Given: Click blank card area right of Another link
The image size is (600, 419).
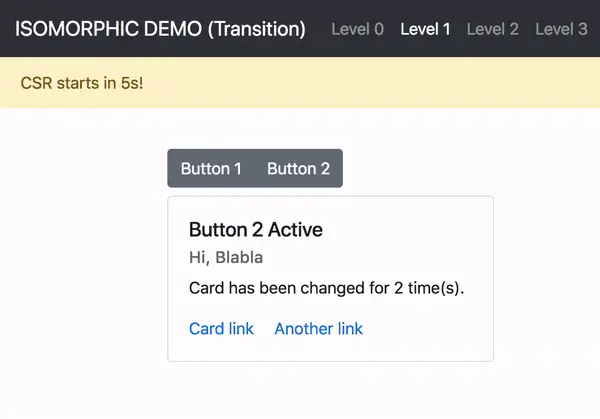Looking at the screenshot, I should (x=430, y=328).
